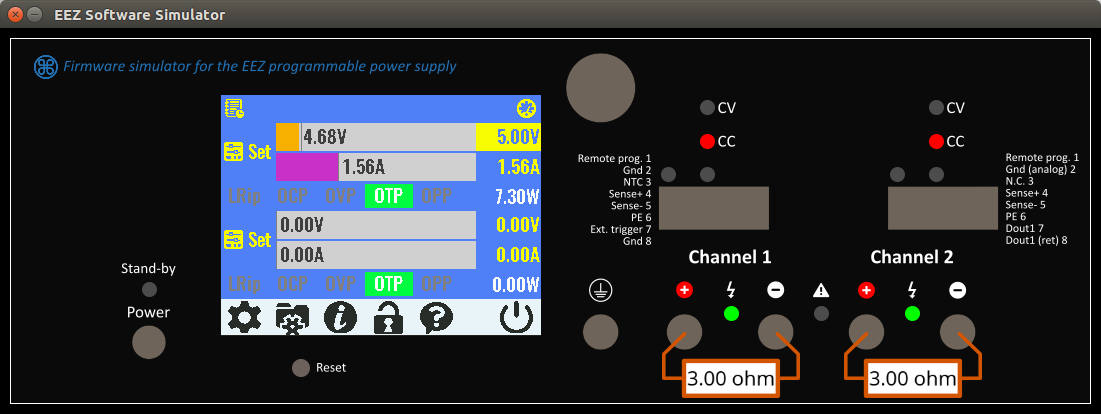Click the 4.68V voltage bar graph
The width and height of the screenshot is (1101, 414).
coord(376,137)
